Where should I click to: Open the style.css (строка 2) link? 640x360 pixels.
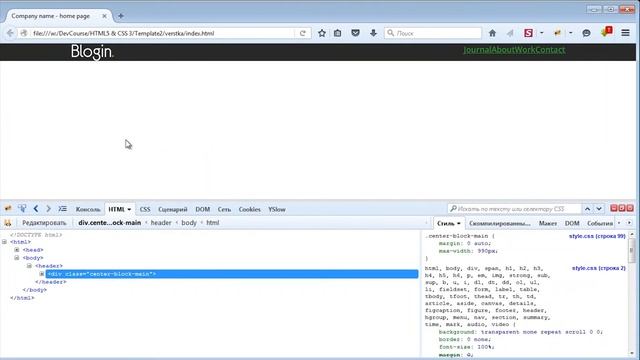pyautogui.click(x=598, y=268)
